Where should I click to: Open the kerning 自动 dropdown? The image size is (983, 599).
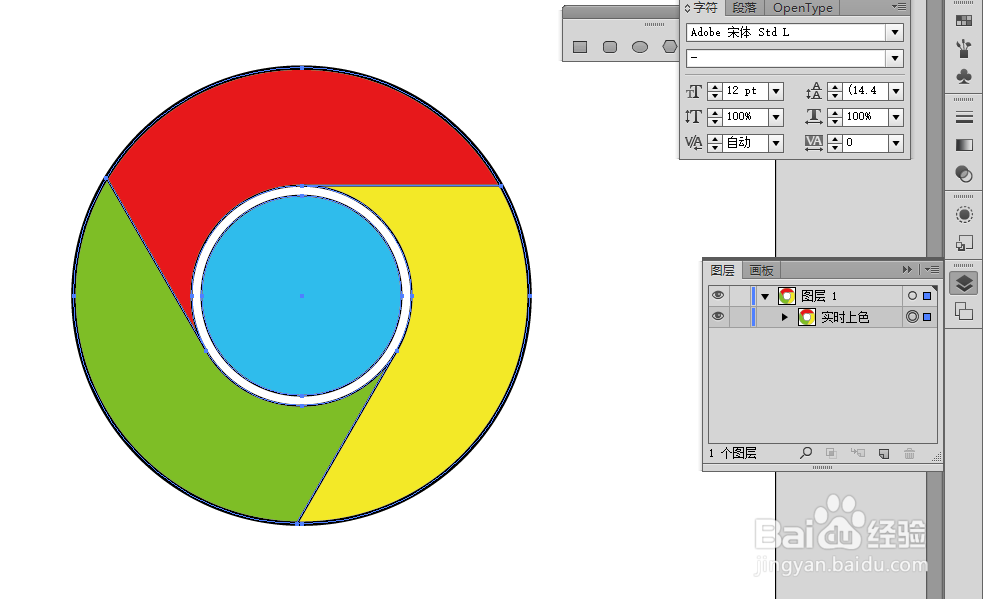point(776,143)
